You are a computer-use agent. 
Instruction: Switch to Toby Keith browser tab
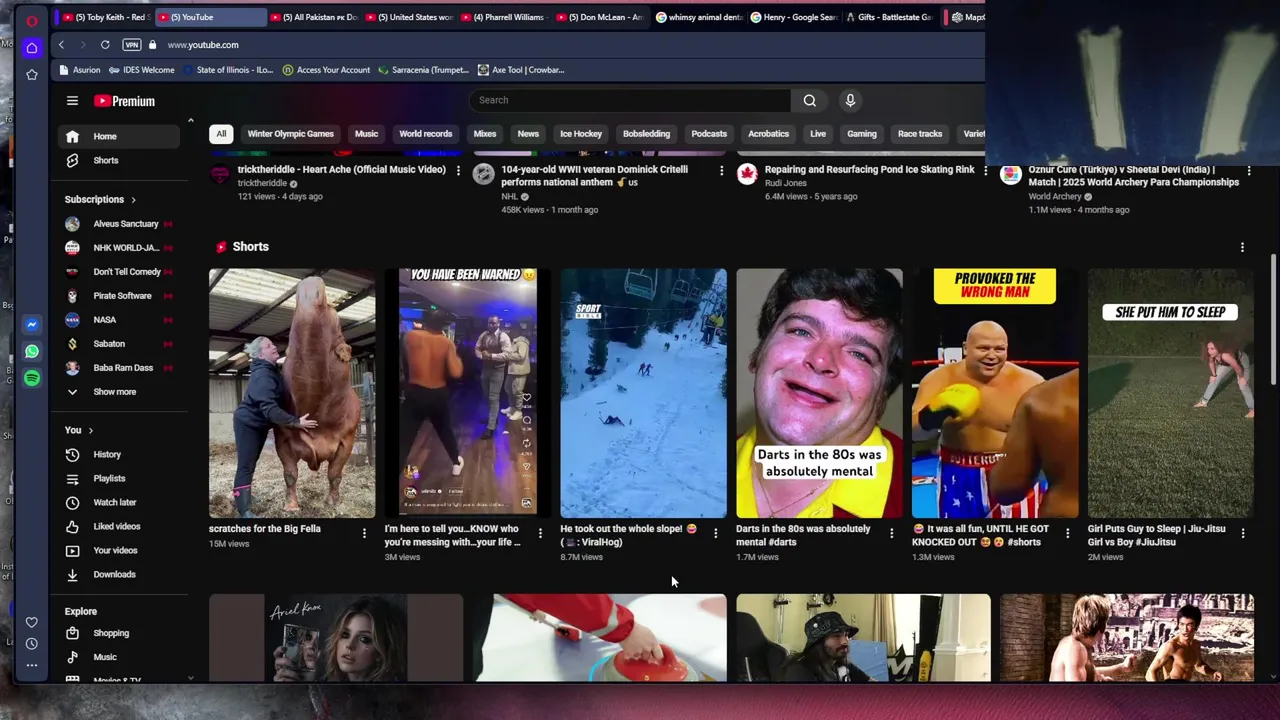(x=105, y=17)
